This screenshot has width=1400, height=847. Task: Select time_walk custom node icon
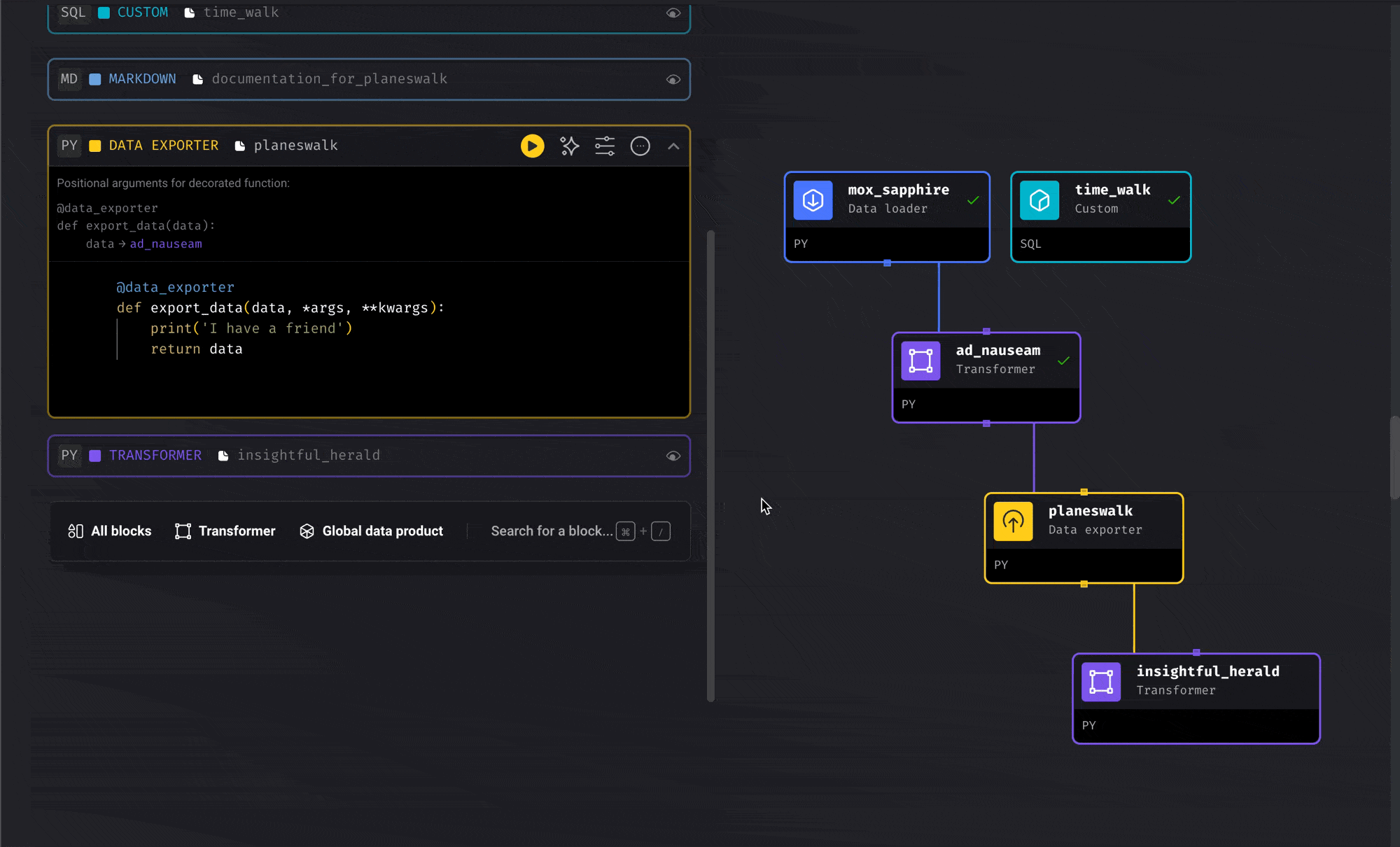pos(1039,200)
